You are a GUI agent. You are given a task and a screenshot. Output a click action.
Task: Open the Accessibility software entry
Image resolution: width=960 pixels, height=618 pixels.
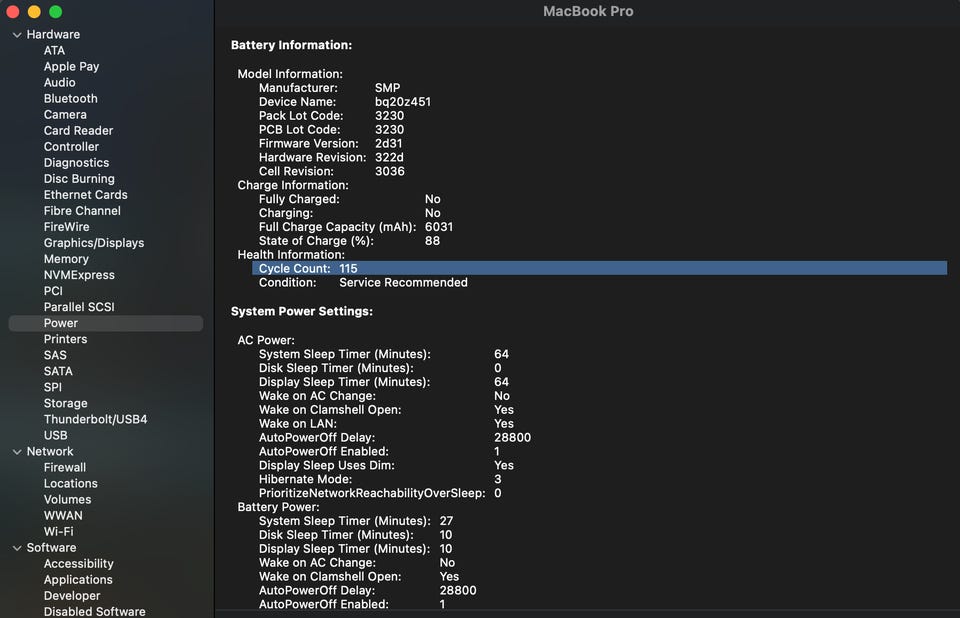tap(78, 564)
